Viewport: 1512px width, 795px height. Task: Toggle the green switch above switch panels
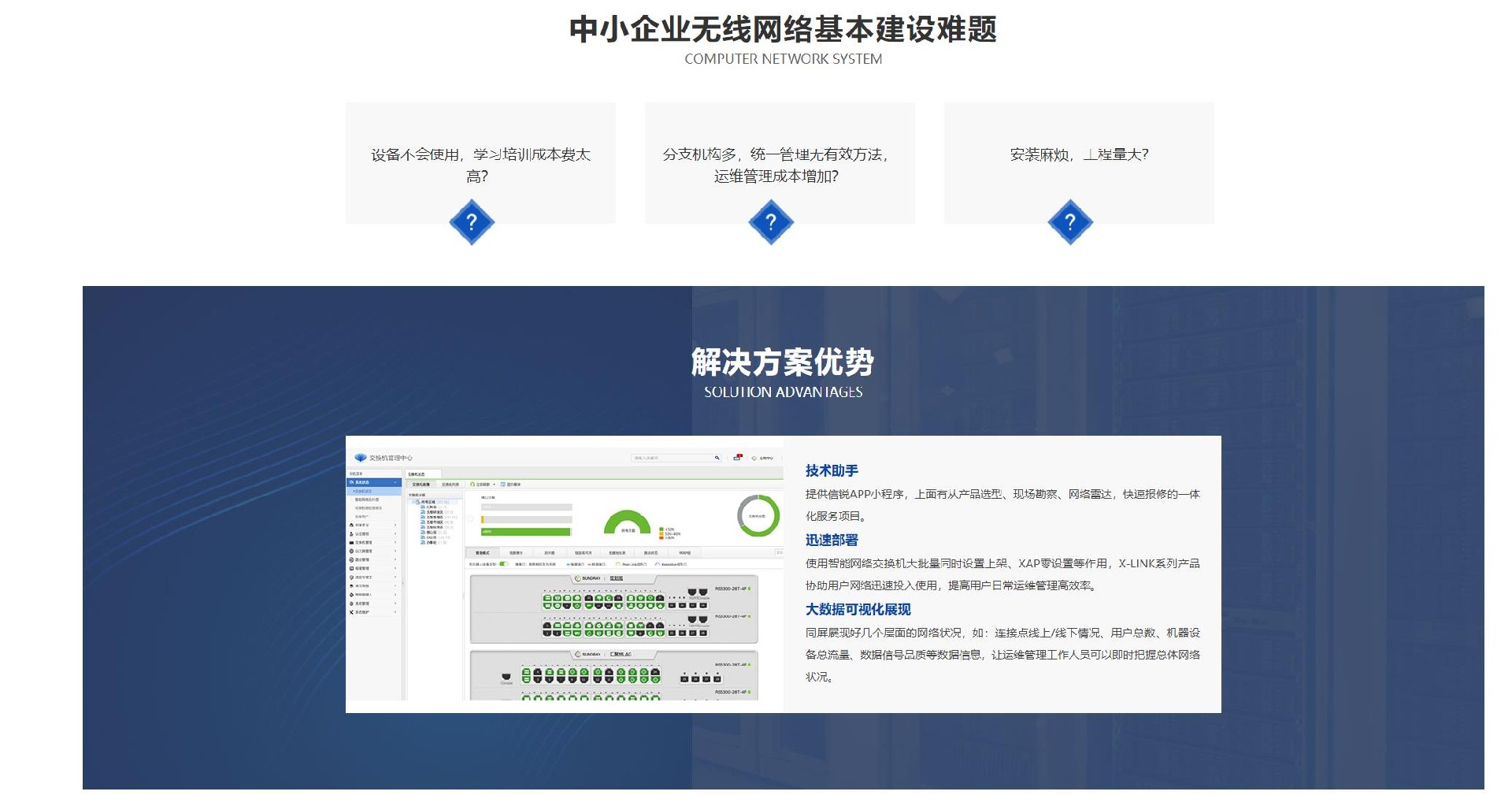(x=504, y=564)
